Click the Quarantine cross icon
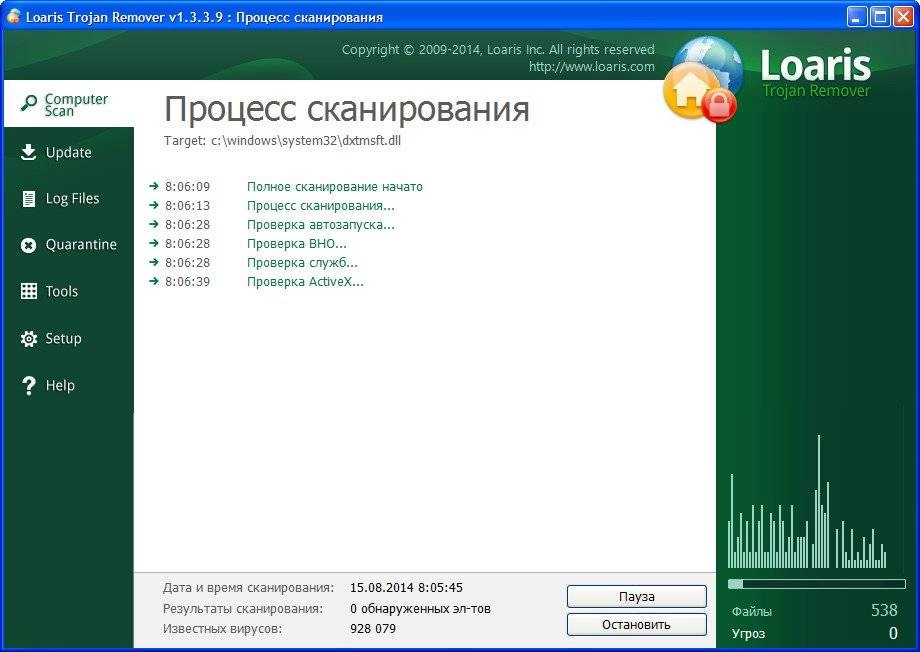Viewport: 920px width, 652px height. click(28, 245)
